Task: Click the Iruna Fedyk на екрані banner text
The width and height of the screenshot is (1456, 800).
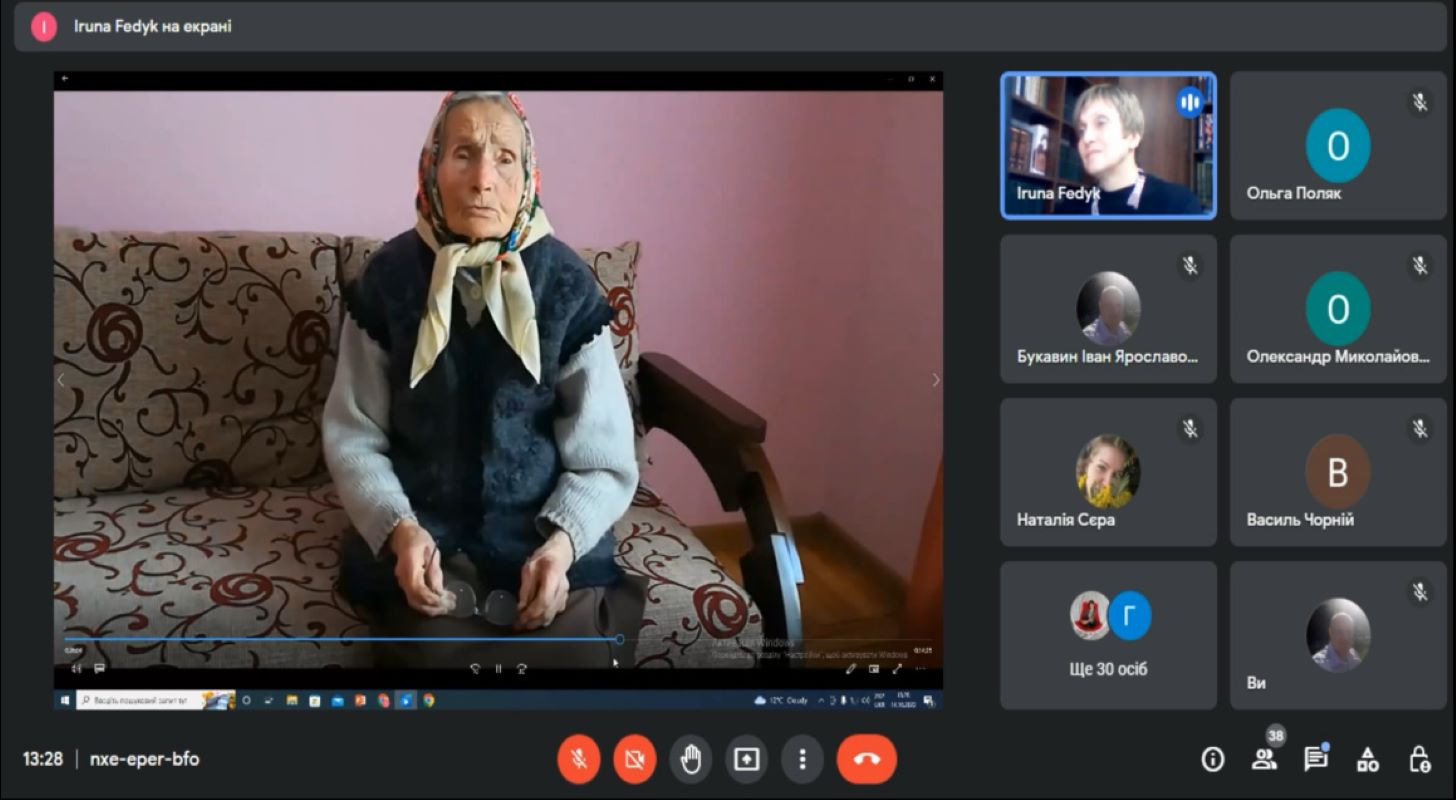Action: tap(153, 26)
